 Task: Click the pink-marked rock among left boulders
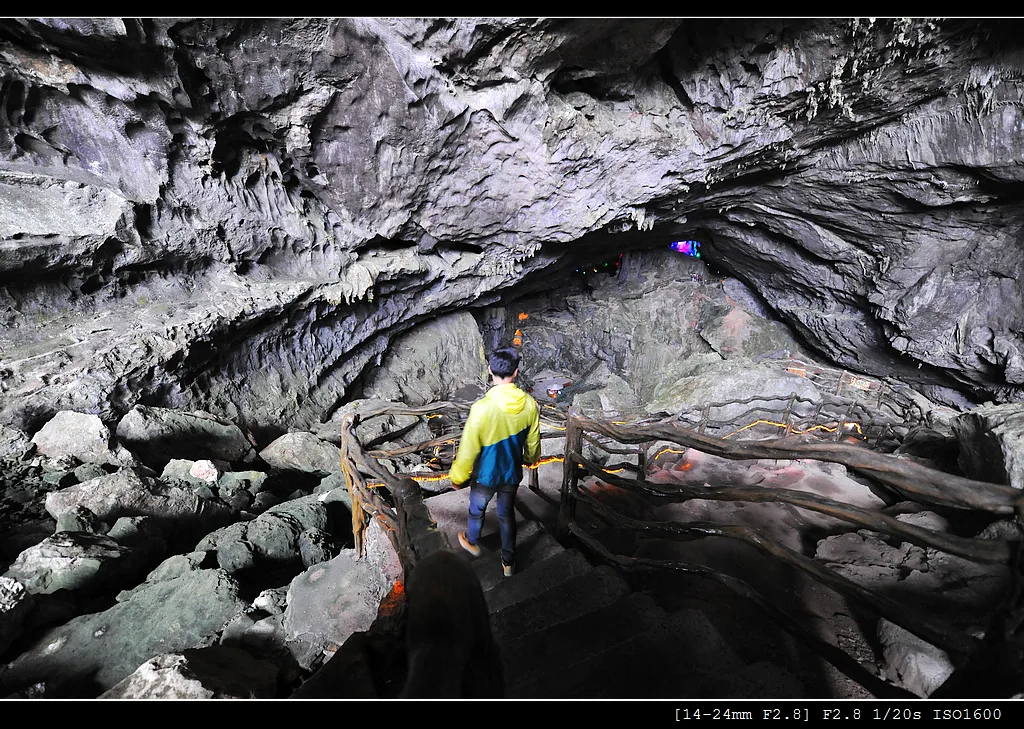[204, 470]
